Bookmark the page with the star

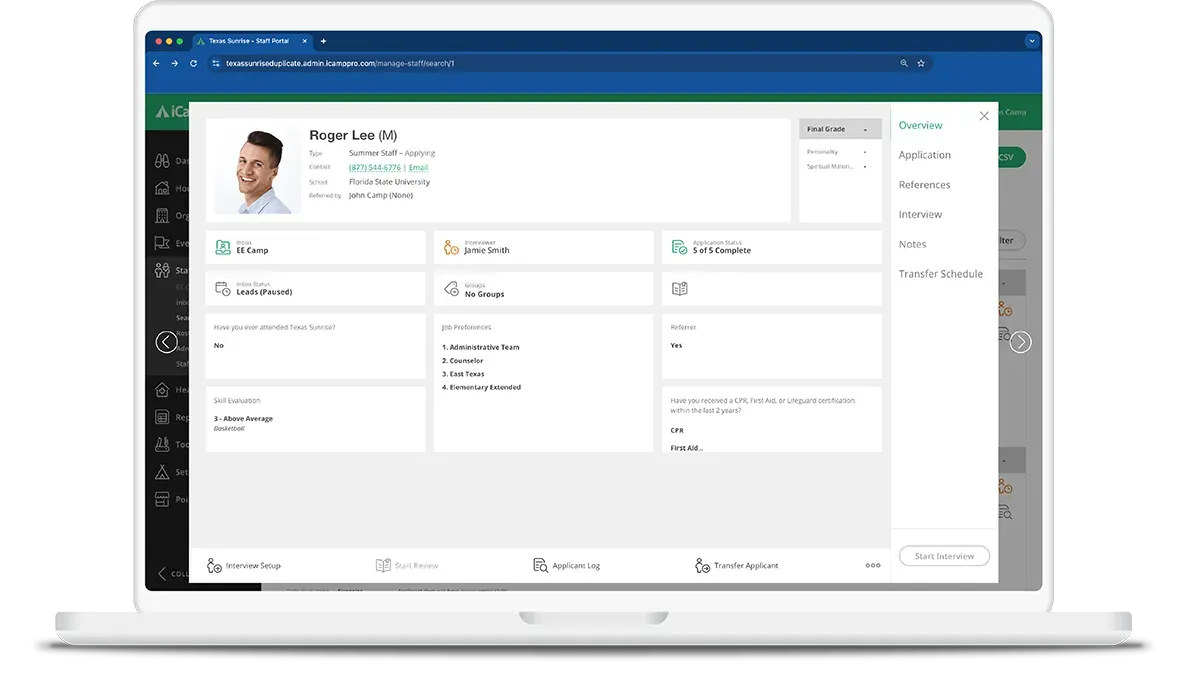(x=921, y=64)
